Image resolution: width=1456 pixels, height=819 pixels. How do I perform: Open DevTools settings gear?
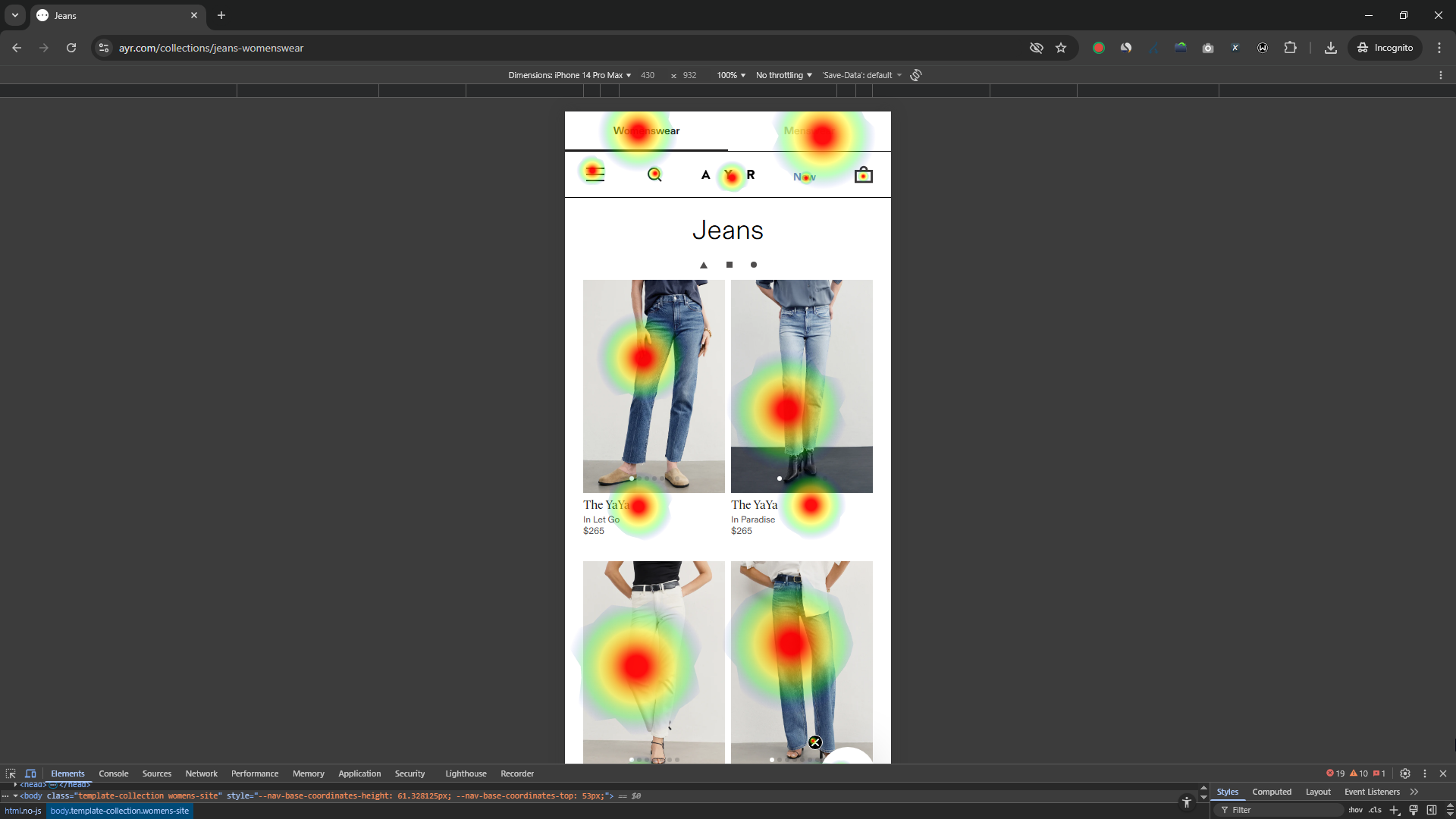click(x=1404, y=773)
